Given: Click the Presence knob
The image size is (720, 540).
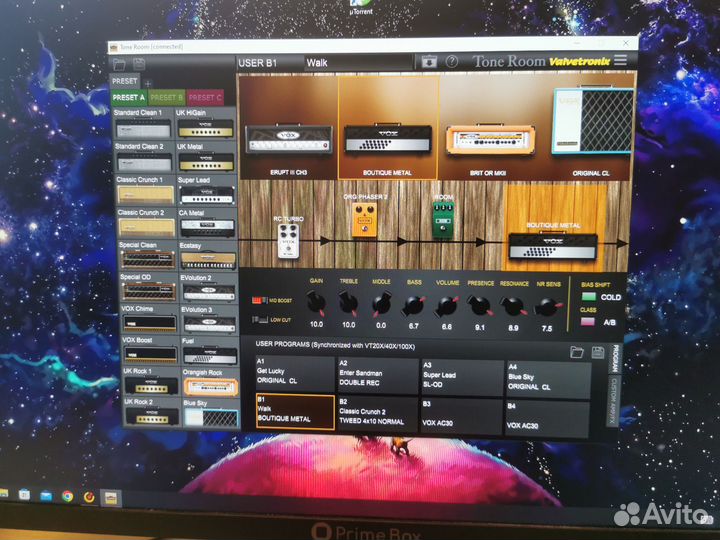Looking at the screenshot, I should point(479,306).
